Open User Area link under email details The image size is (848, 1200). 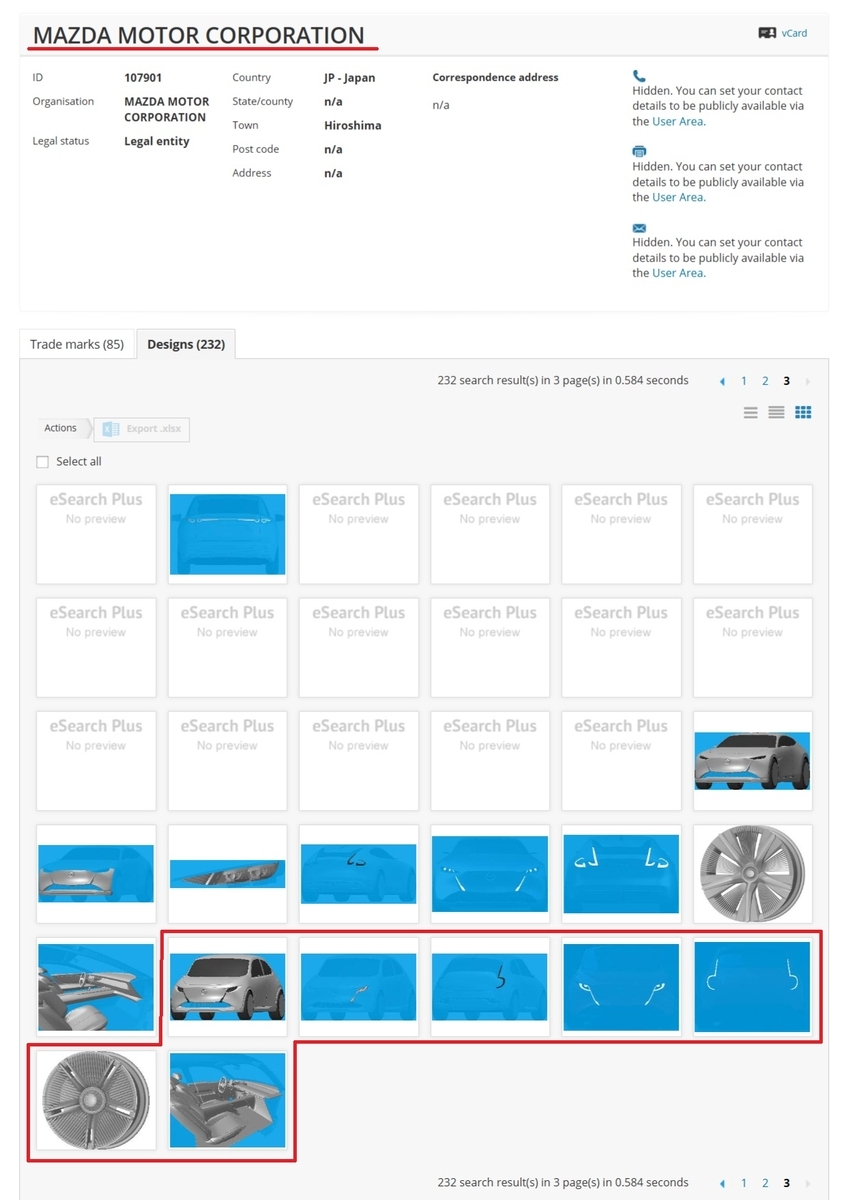(x=678, y=273)
